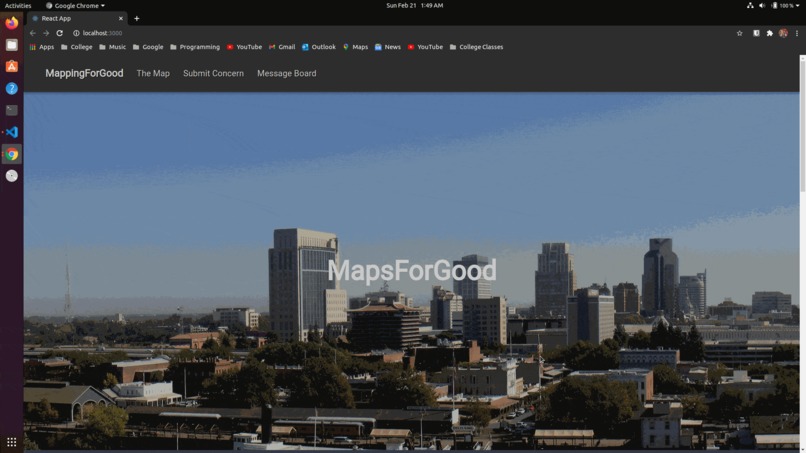This screenshot has width=806, height=453.
Task: Open Terminal from the dock
Action: tap(11, 110)
